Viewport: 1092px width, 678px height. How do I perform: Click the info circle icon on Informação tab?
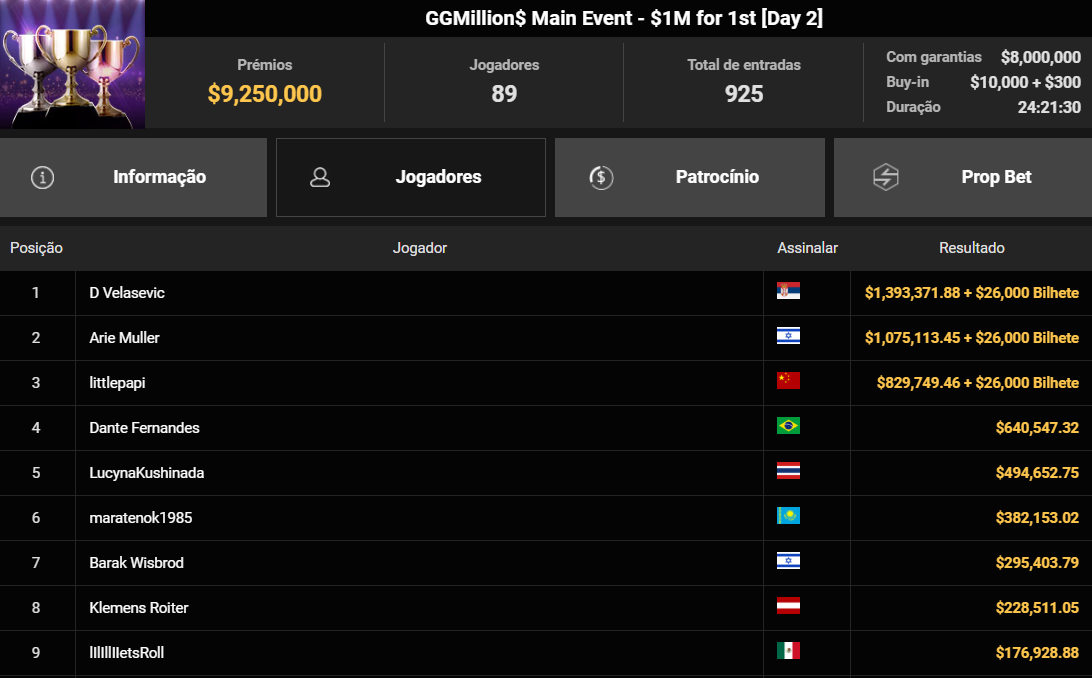[41, 176]
